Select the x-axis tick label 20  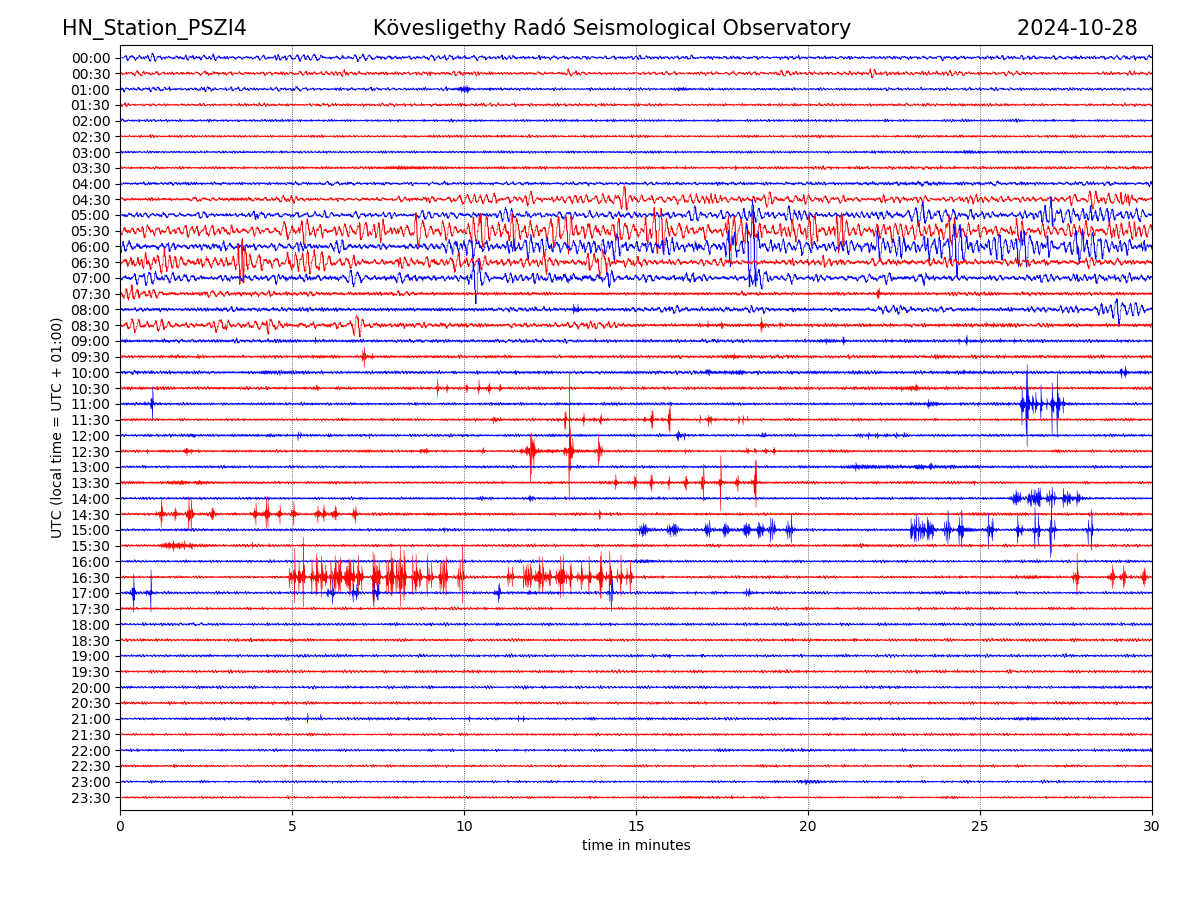(x=808, y=826)
